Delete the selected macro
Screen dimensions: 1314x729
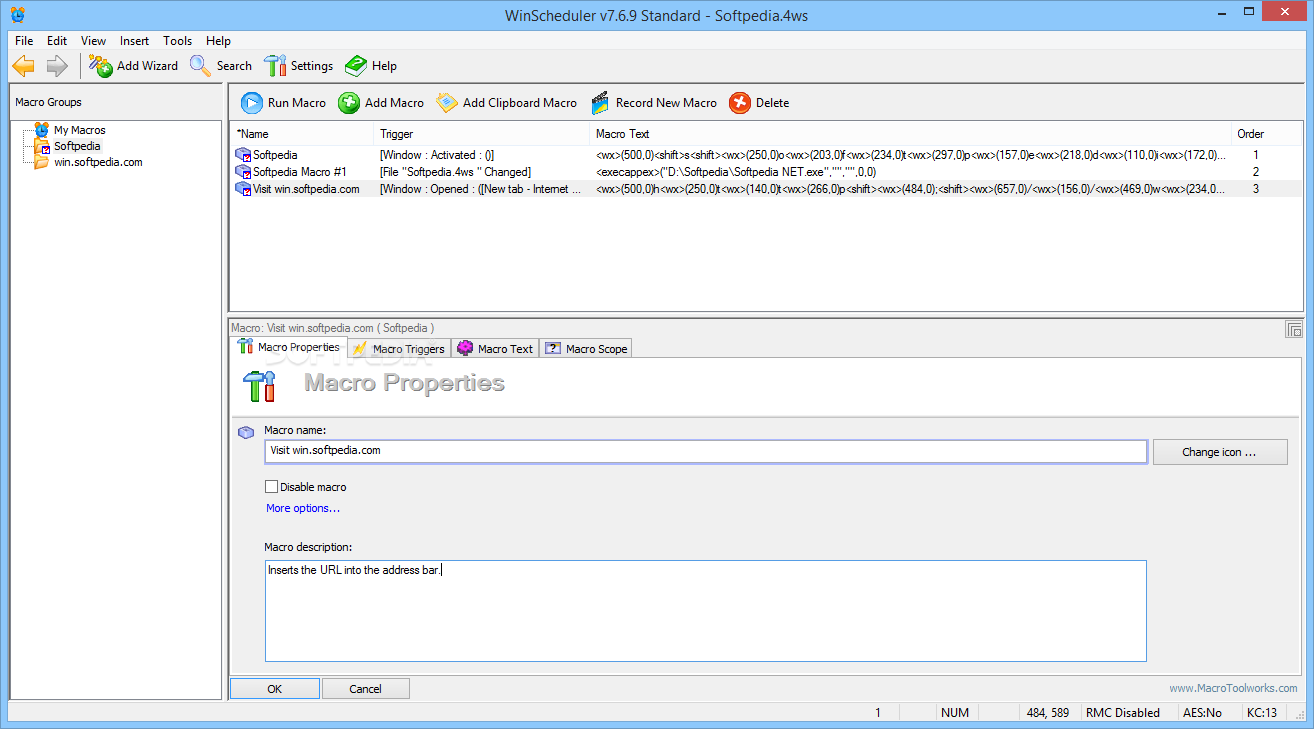pos(759,103)
